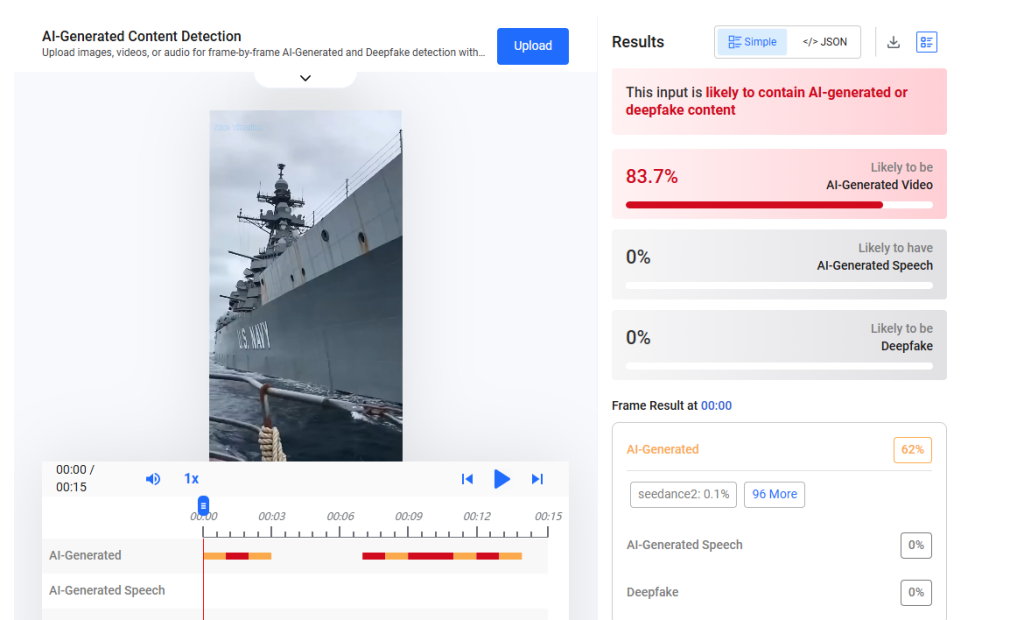Image resolution: width=1024 pixels, height=620 pixels.
Task: Open the 83.7% AI-Generated Video card
Action: (779, 184)
